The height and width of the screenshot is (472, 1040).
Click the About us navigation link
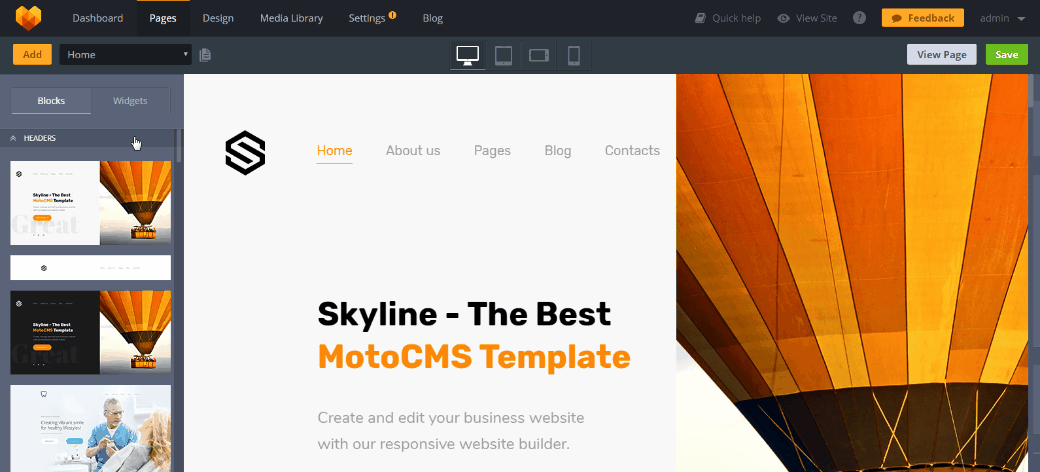click(x=412, y=151)
